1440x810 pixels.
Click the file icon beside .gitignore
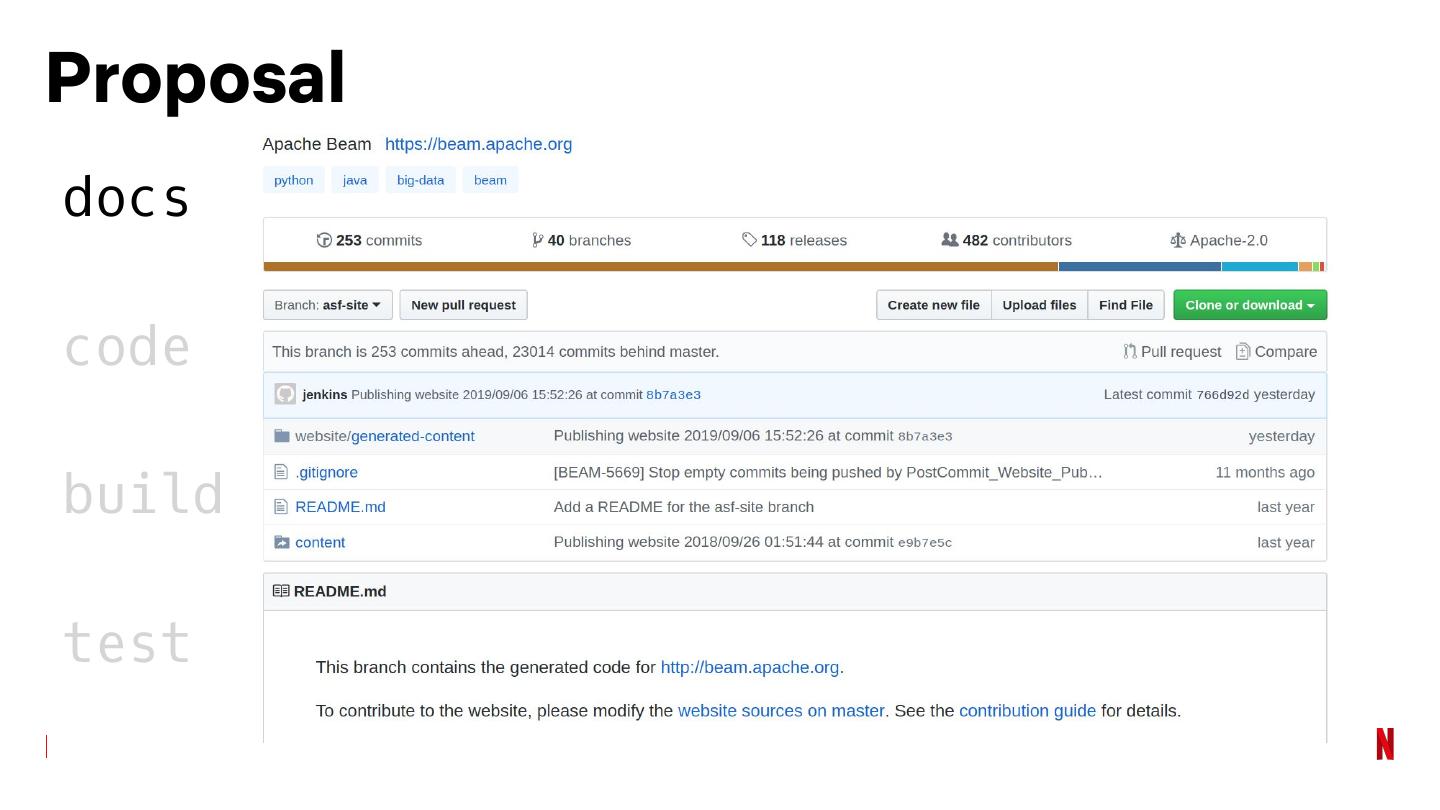coord(281,472)
